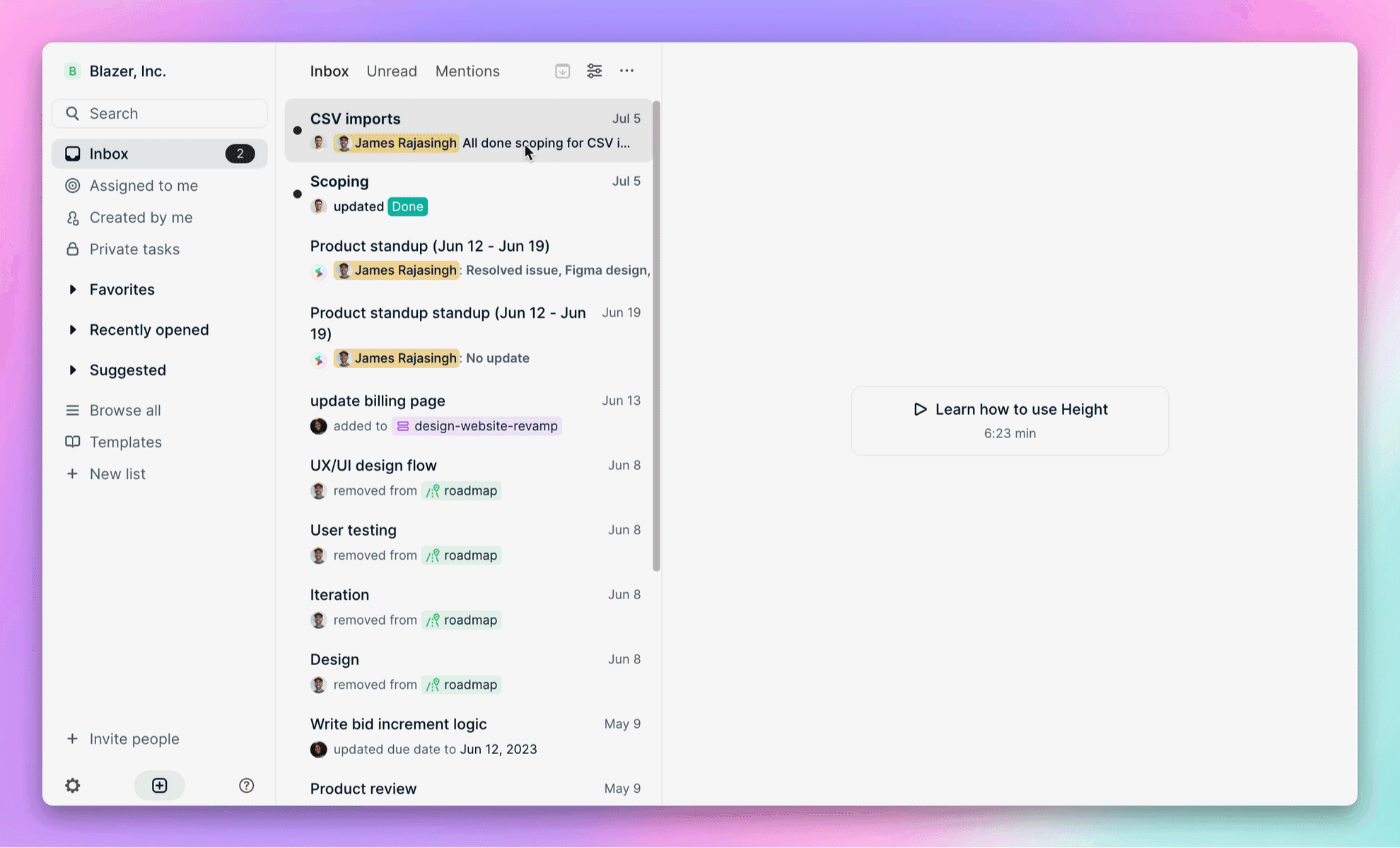Click the unread dot on CSV imports
Image resolution: width=1400 pixels, height=848 pixels.
tap(297, 130)
